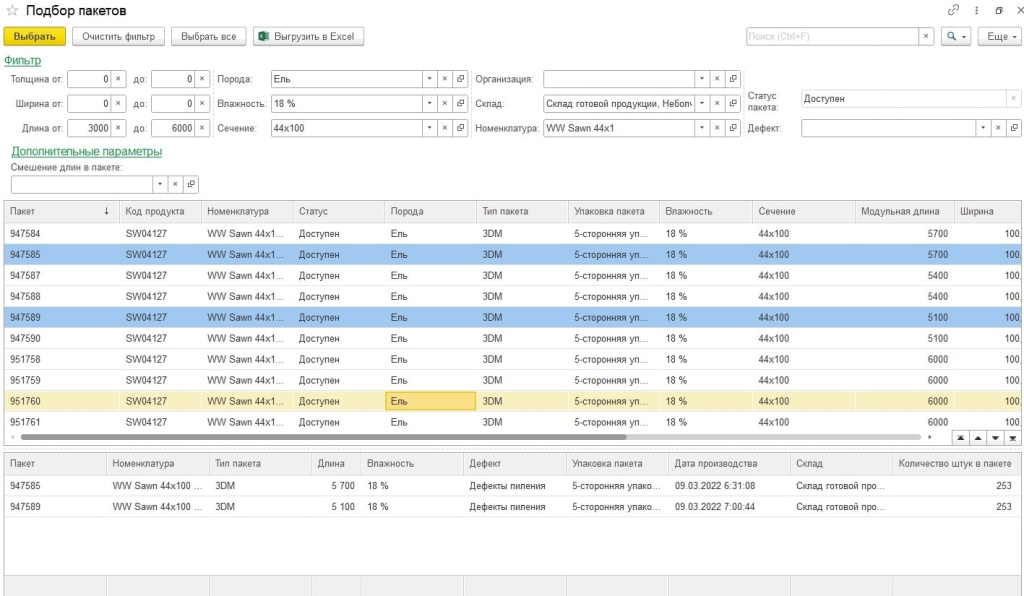Image resolution: width=1024 pixels, height=596 pixels.
Task: Jump to last row of packages table
Action: [1013, 438]
